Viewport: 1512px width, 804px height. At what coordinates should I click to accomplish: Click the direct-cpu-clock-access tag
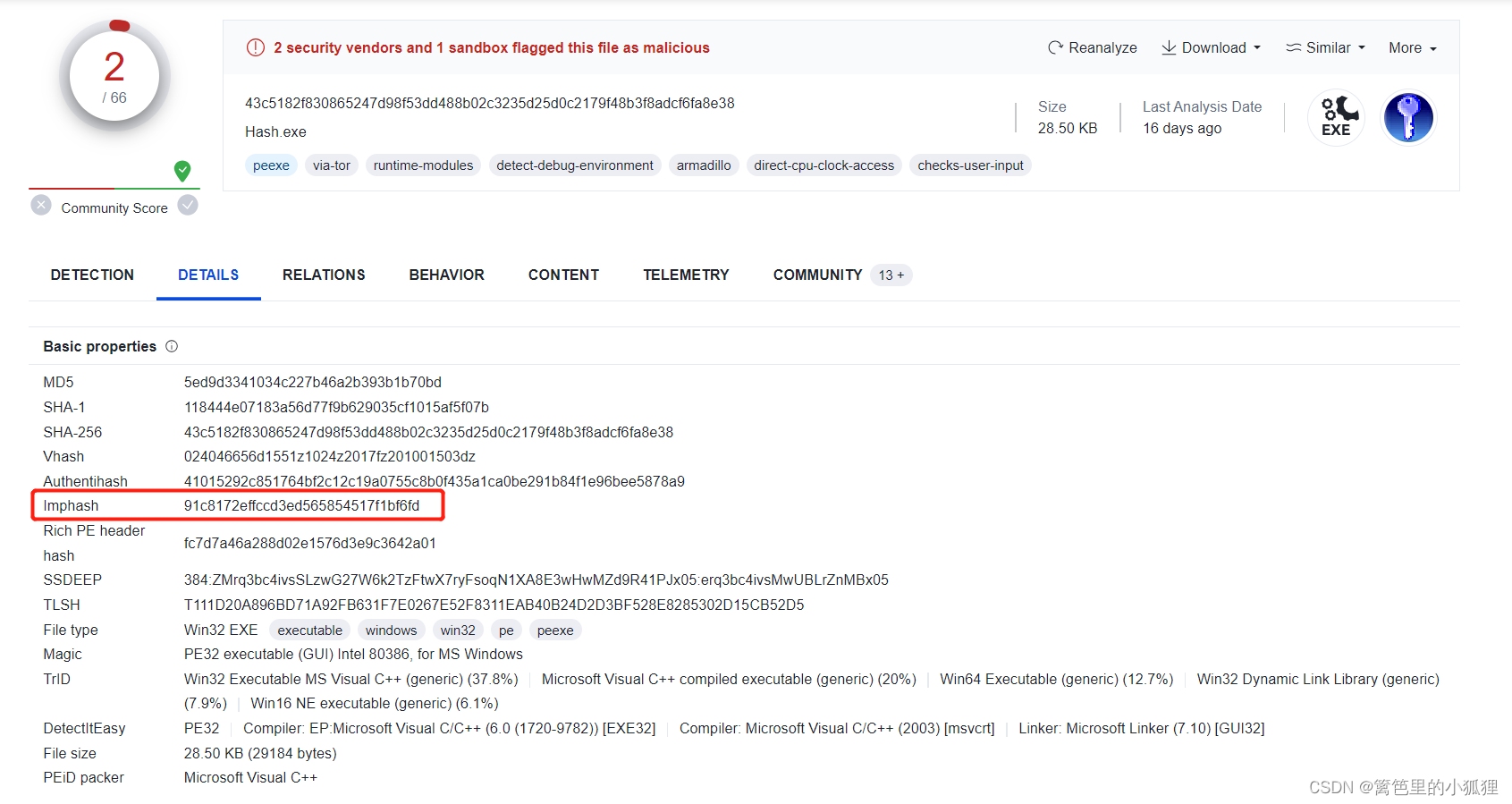click(x=824, y=165)
